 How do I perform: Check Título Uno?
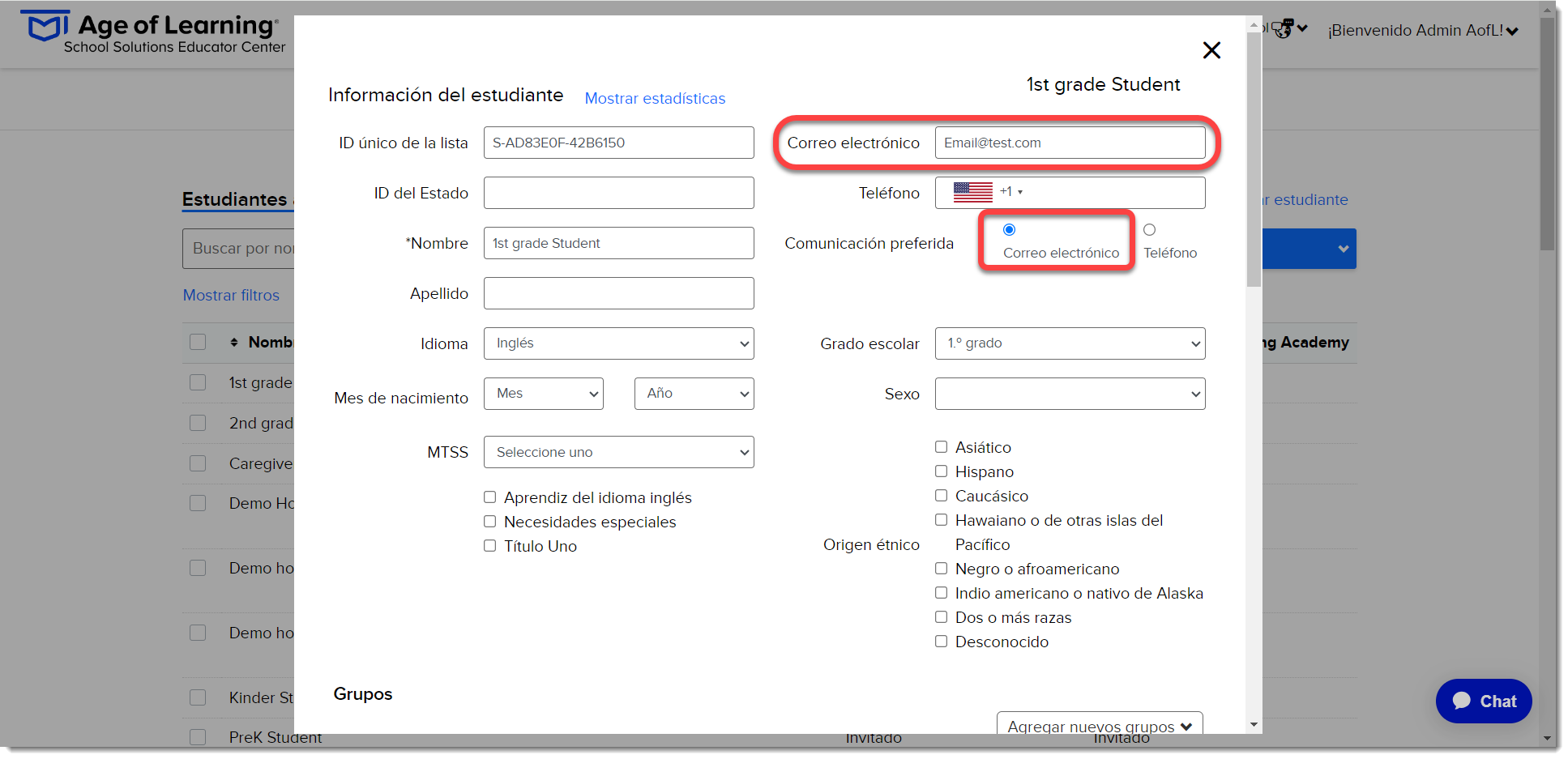click(490, 546)
